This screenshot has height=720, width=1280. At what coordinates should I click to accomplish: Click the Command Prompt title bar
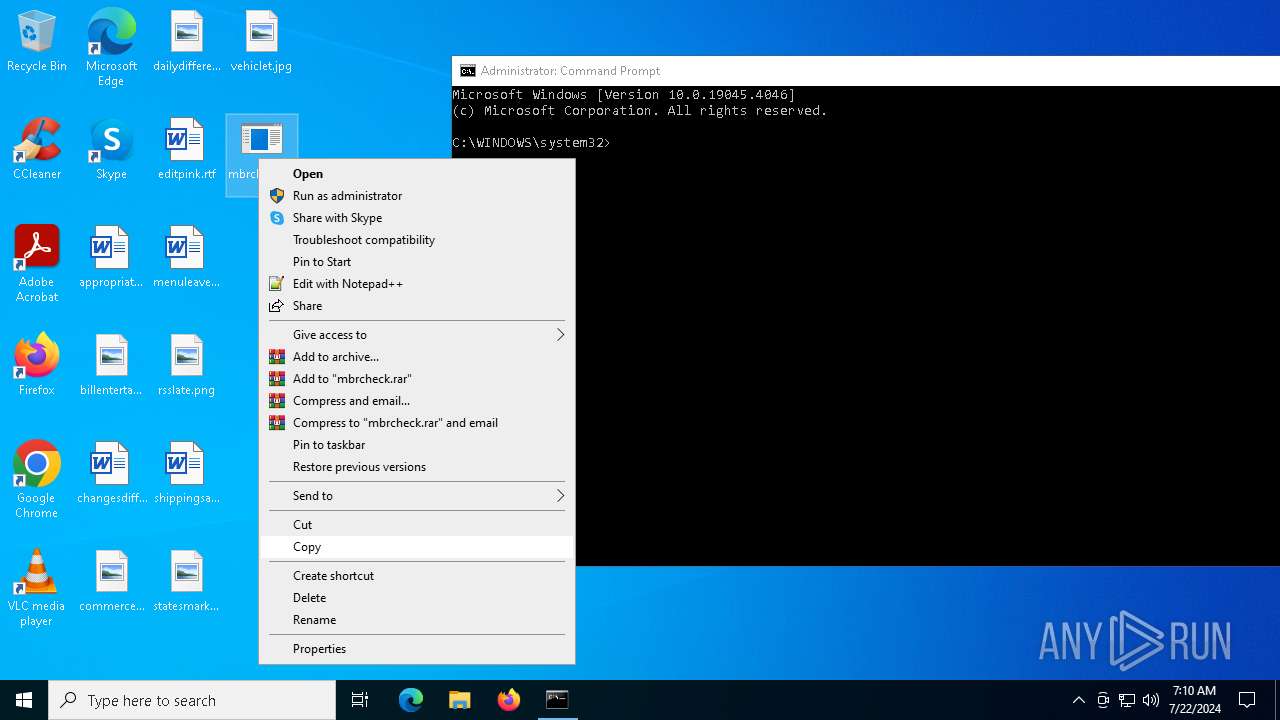[x=866, y=71]
